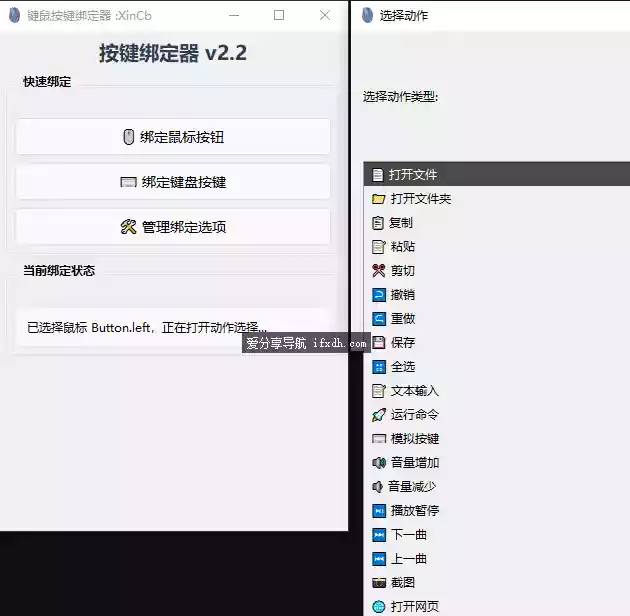The image size is (630, 616).
Task: Select the 文本输入 label in list
Action: 415,391
